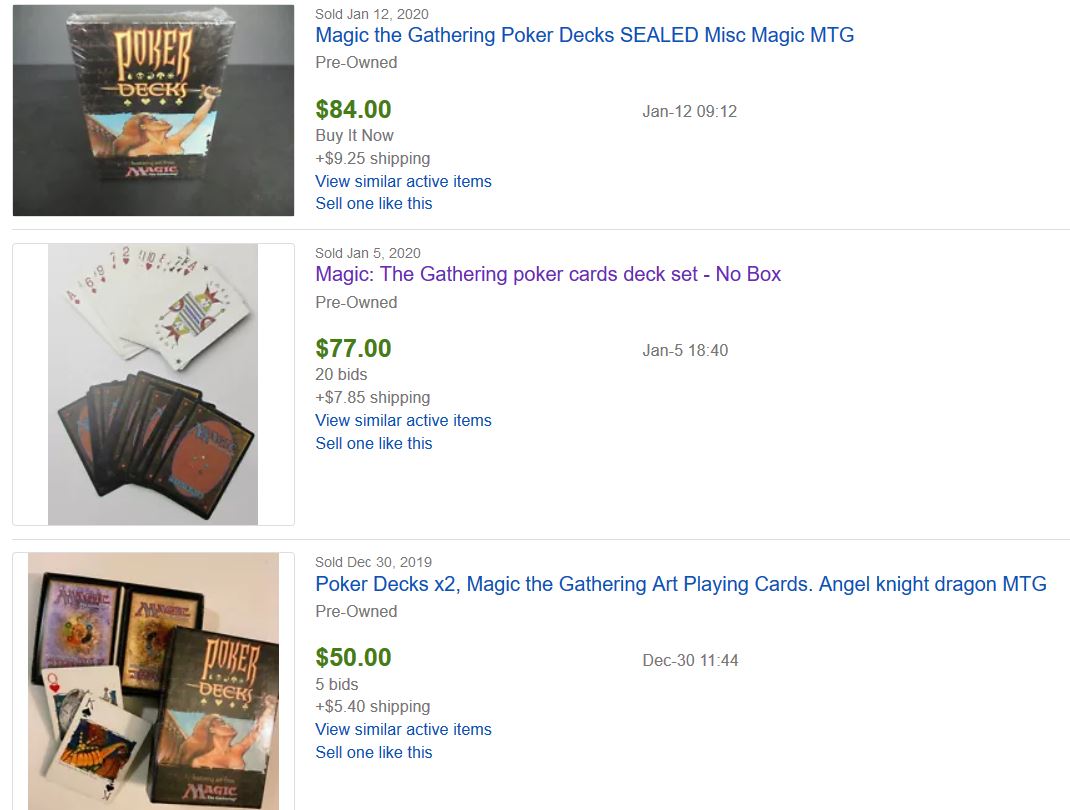View similar active items for the $50.00 listing
This screenshot has height=810, width=1070.
pyautogui.click(x=403, y=729)
